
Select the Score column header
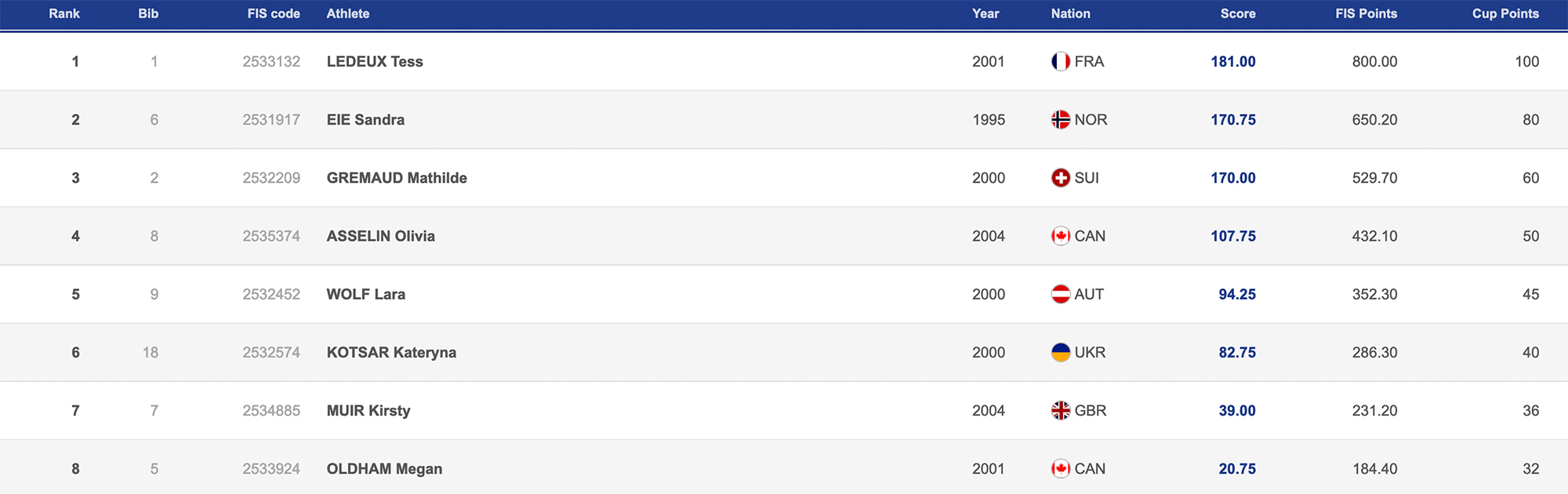(1237, 13)
